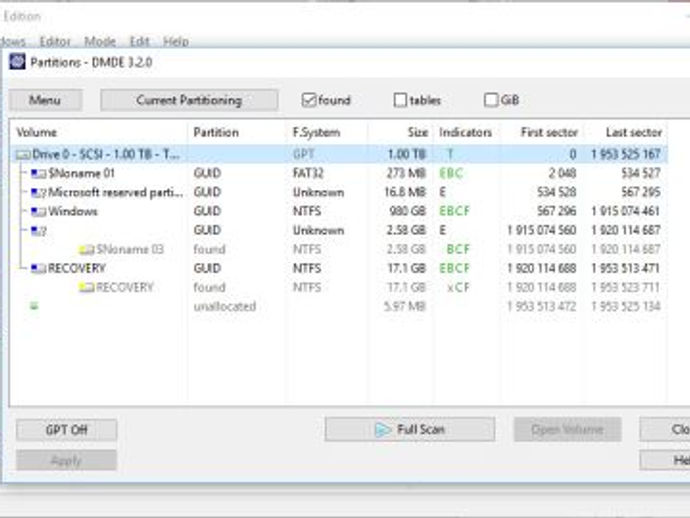Toggle the 'found' checkbox
The height and width of the screenshot is (518, 690).
(x=309, y=100)
